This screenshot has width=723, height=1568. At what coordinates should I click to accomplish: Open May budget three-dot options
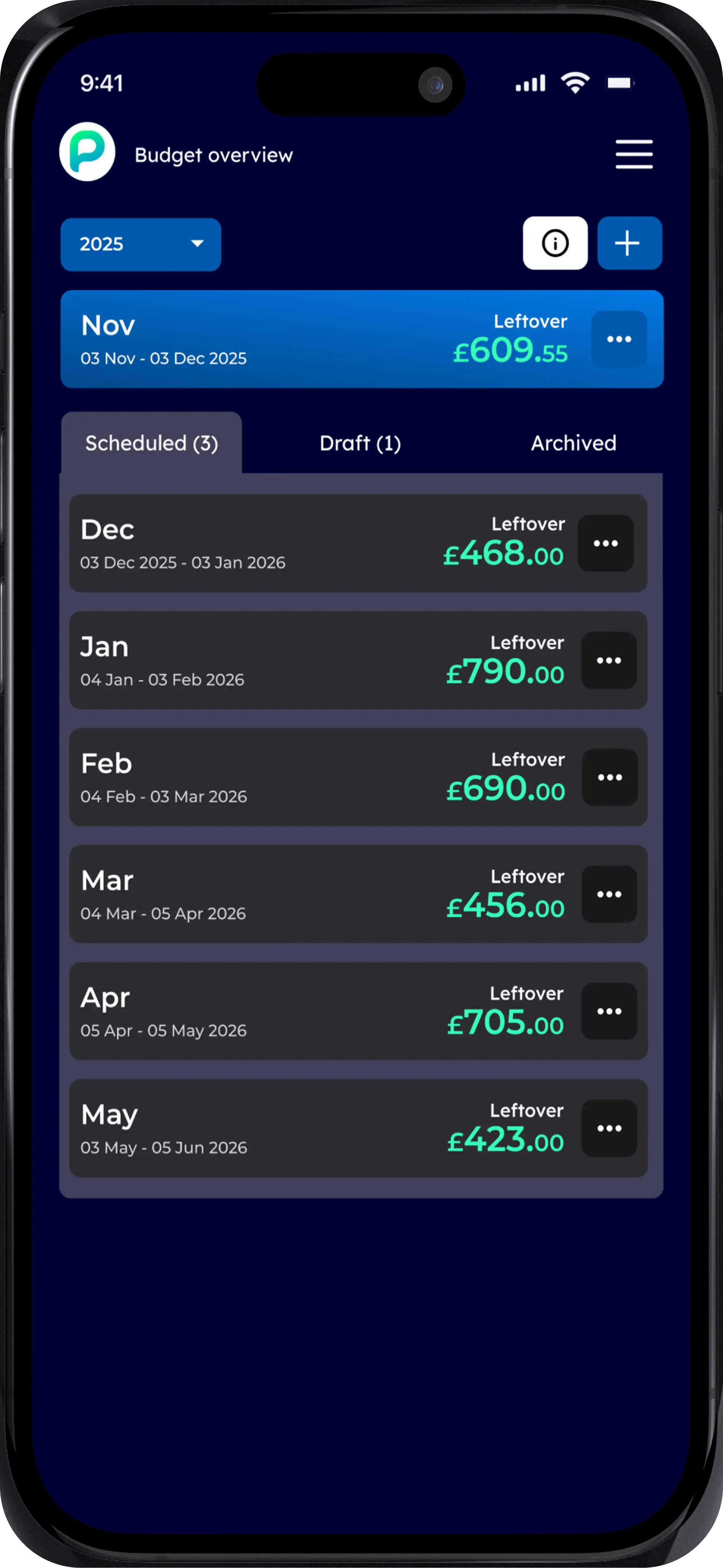coord(609,1128)
